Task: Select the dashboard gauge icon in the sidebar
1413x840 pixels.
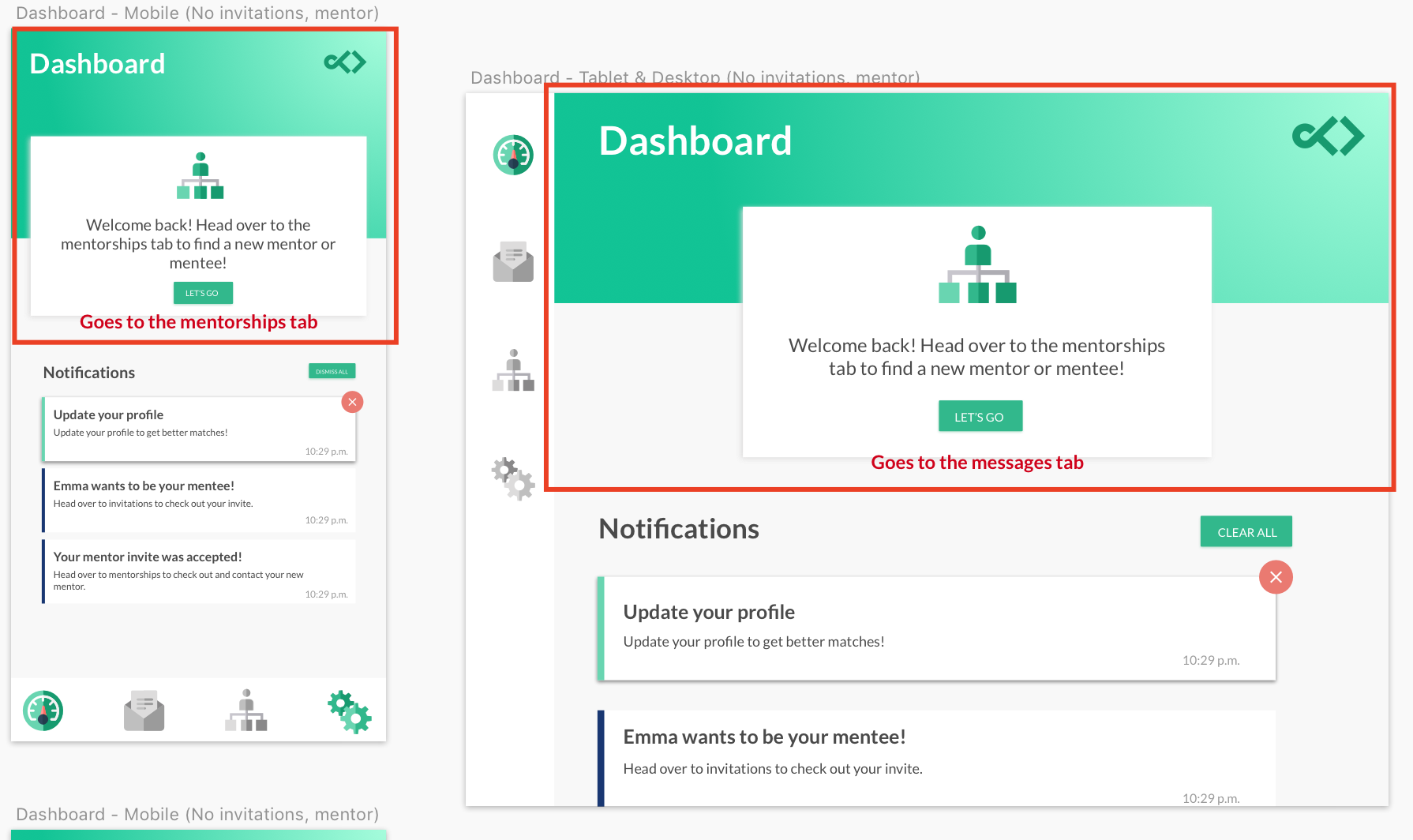Action: click(512, 155)
